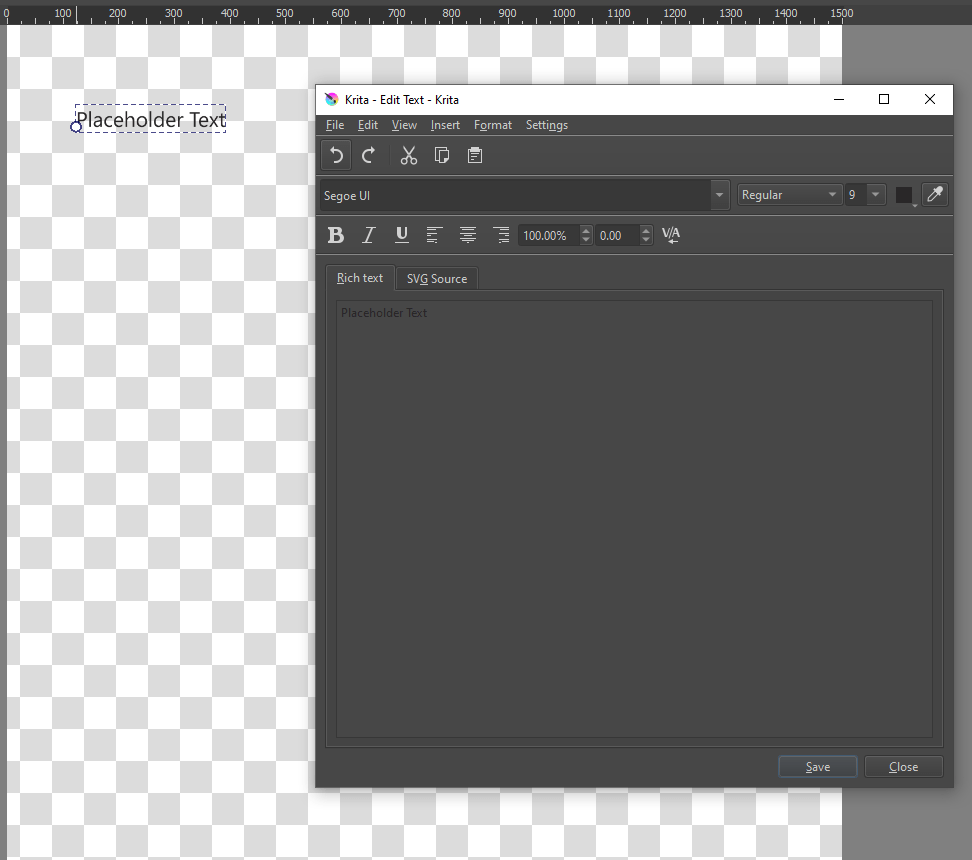Click the Undo arrow icon
Viewport: 972px width, 860px height.
pyautogui.click(x=337, y=155)
